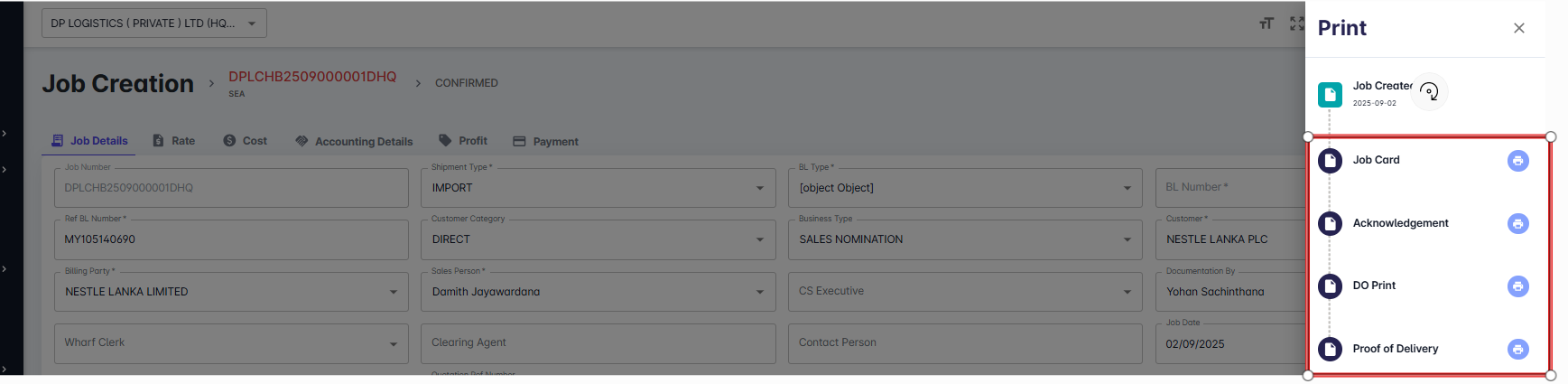Click the job number breadcrumb link
Image resolution: width=1568 pixels, height=384 pixels.
click(x=312, y=77)
